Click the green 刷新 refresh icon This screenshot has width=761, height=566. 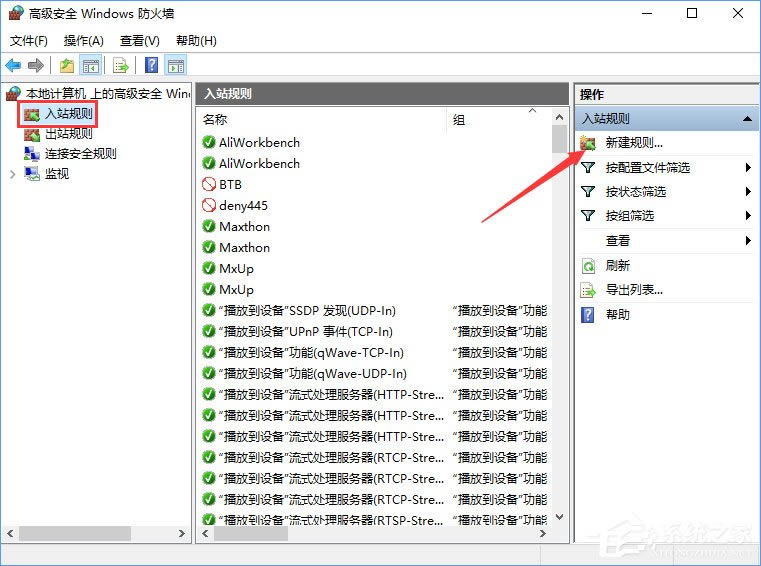point(589,266)
